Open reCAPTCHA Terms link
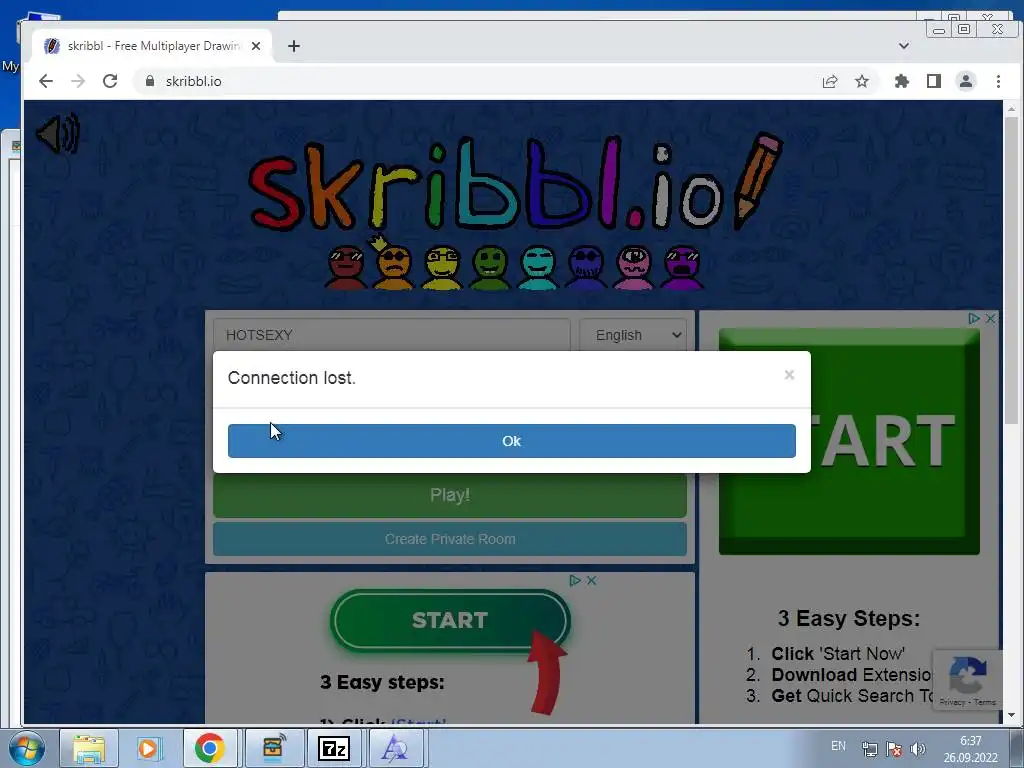Screen dimensions: 1024x768 [x=985, y=702]
